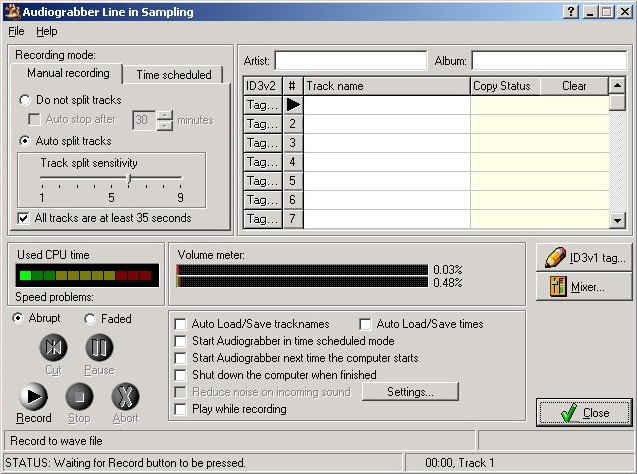Click the ID3v2 column header
The height and width of the screenshot is (474, 637).
point(263,86)
